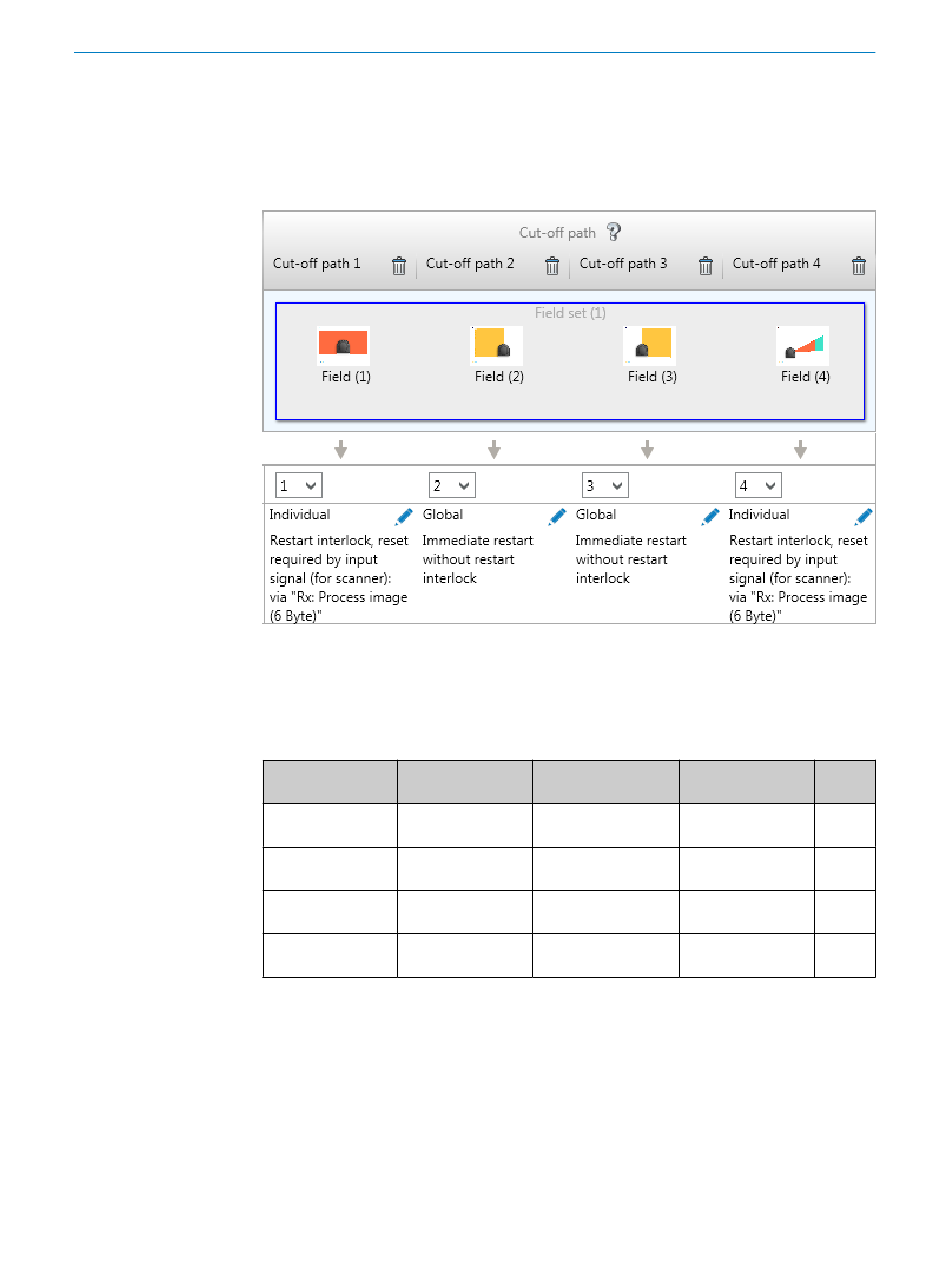Click the Cut-off path 1 header label
950x1277 pixels.
(x=317, y=264)
